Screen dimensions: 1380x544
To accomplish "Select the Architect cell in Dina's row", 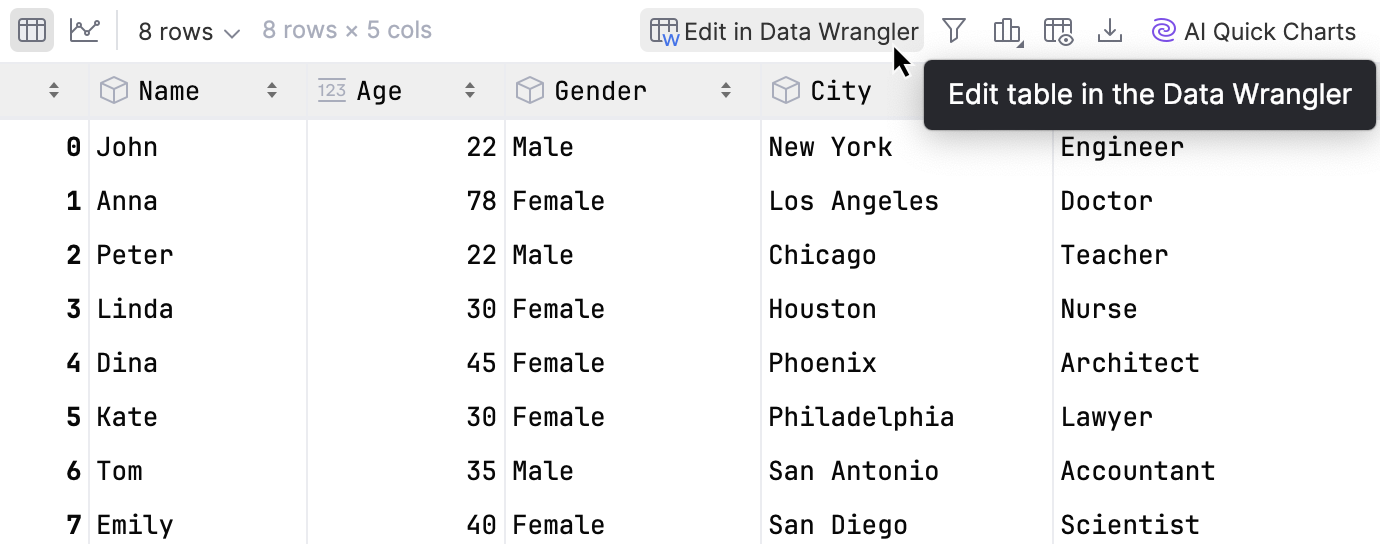I will coord(1129,363).
